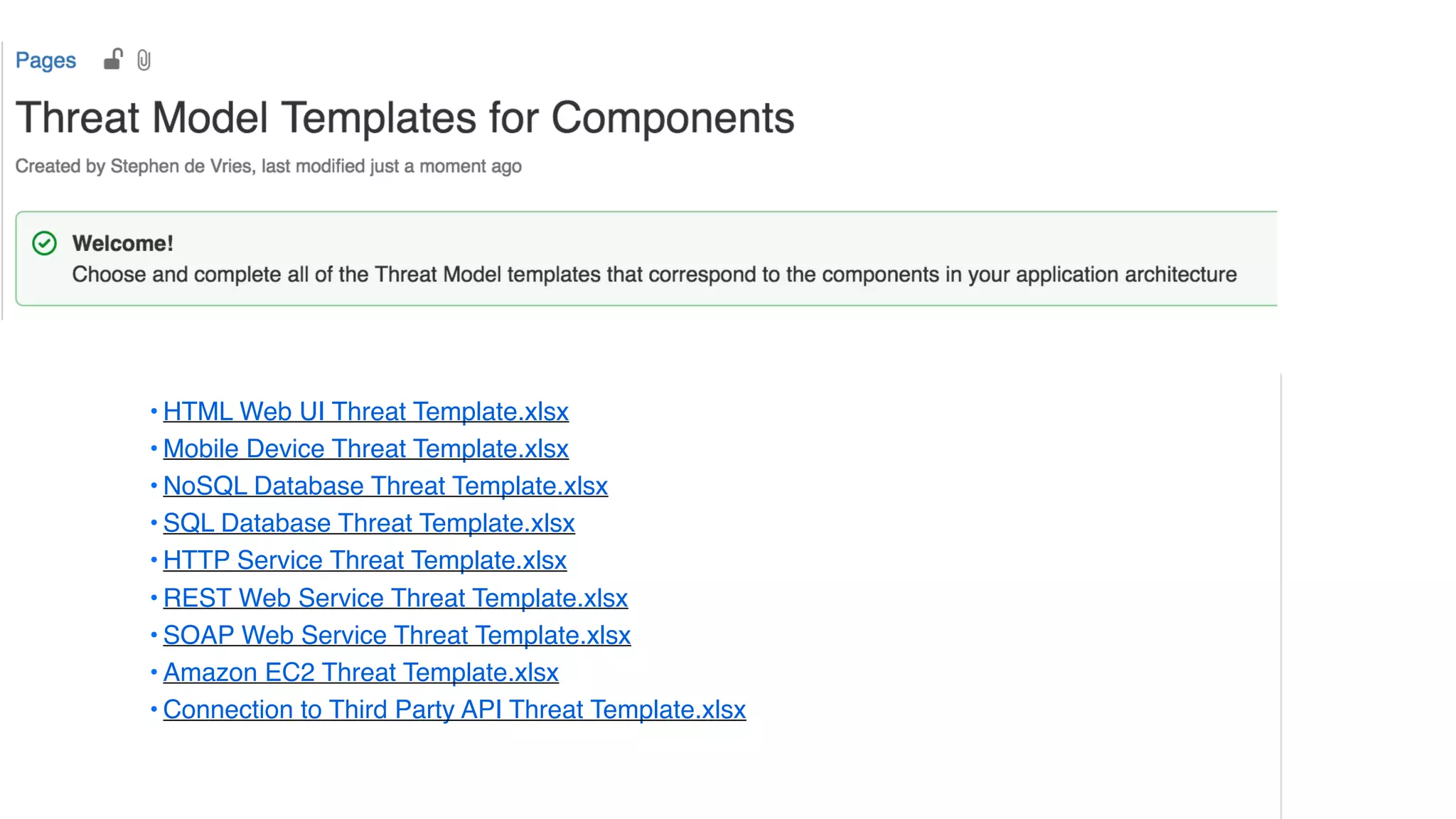Open the Pages breadcrumb link

tap(45, 60)
